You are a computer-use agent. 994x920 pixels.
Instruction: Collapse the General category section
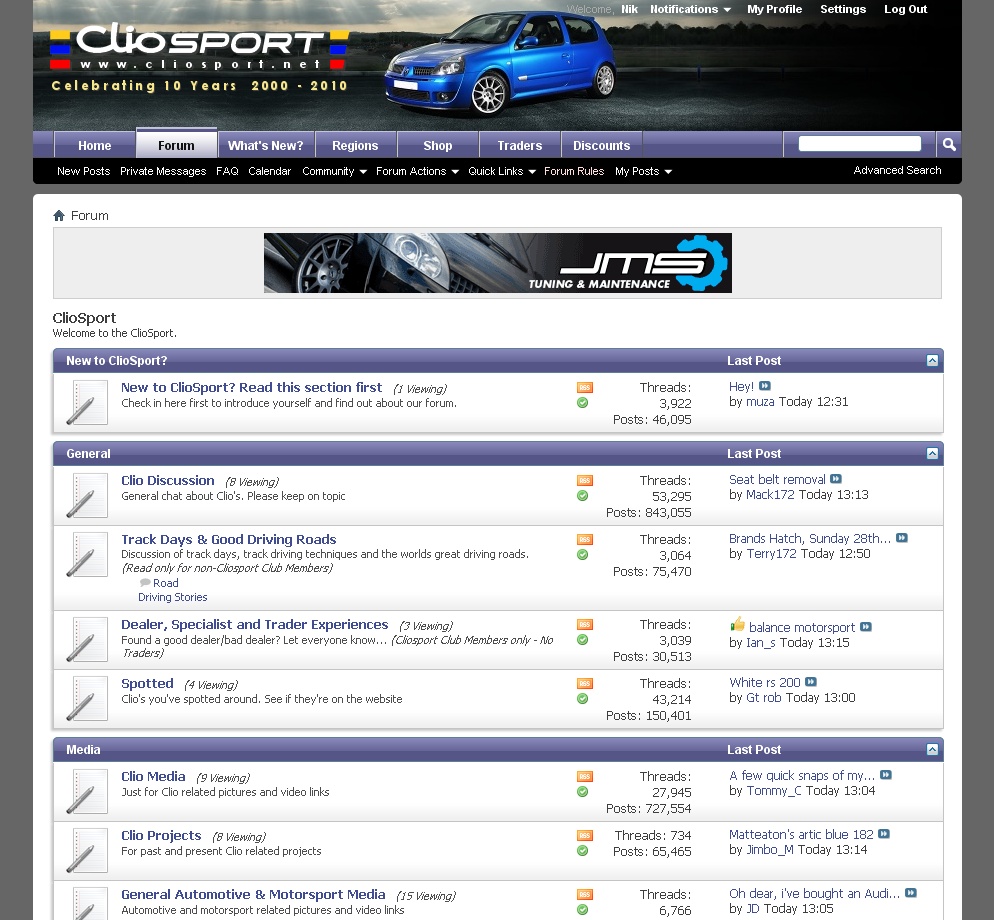[x=932, y=454]
